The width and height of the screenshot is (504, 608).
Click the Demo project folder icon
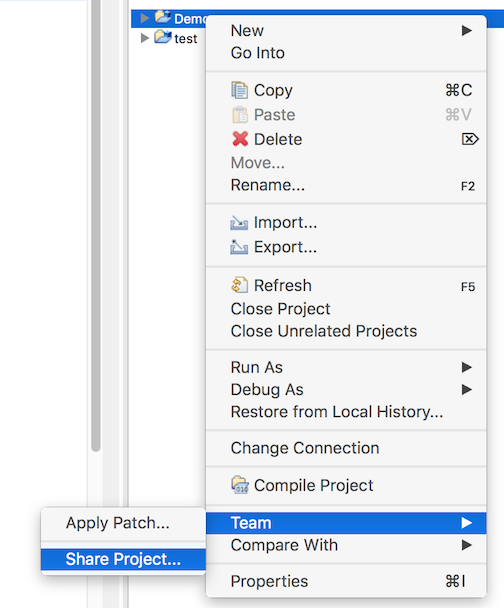click(x=162, y=17)
